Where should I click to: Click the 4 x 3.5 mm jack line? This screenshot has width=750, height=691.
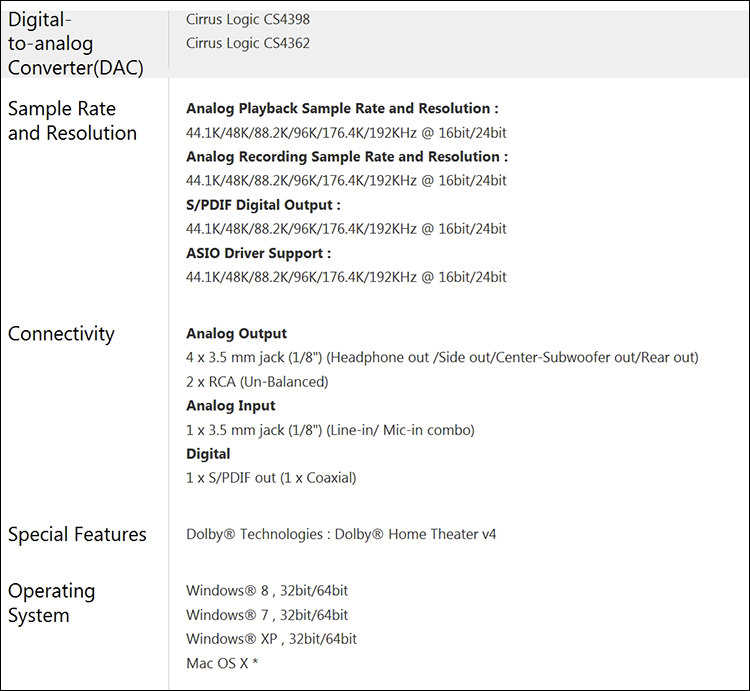(x=442, y=357)
